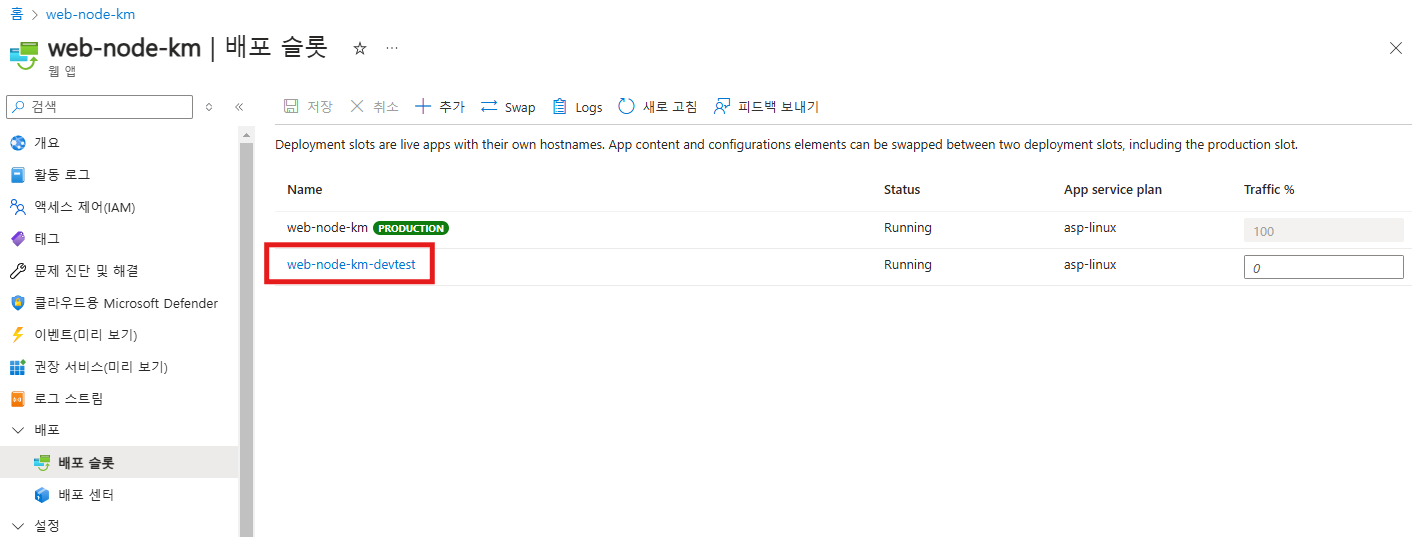Image resolution: width=1428 pixels, height=537 pixels.
Task: Click the web app resource icon in header
Action: pyautogui.click(x=23, y=54)
